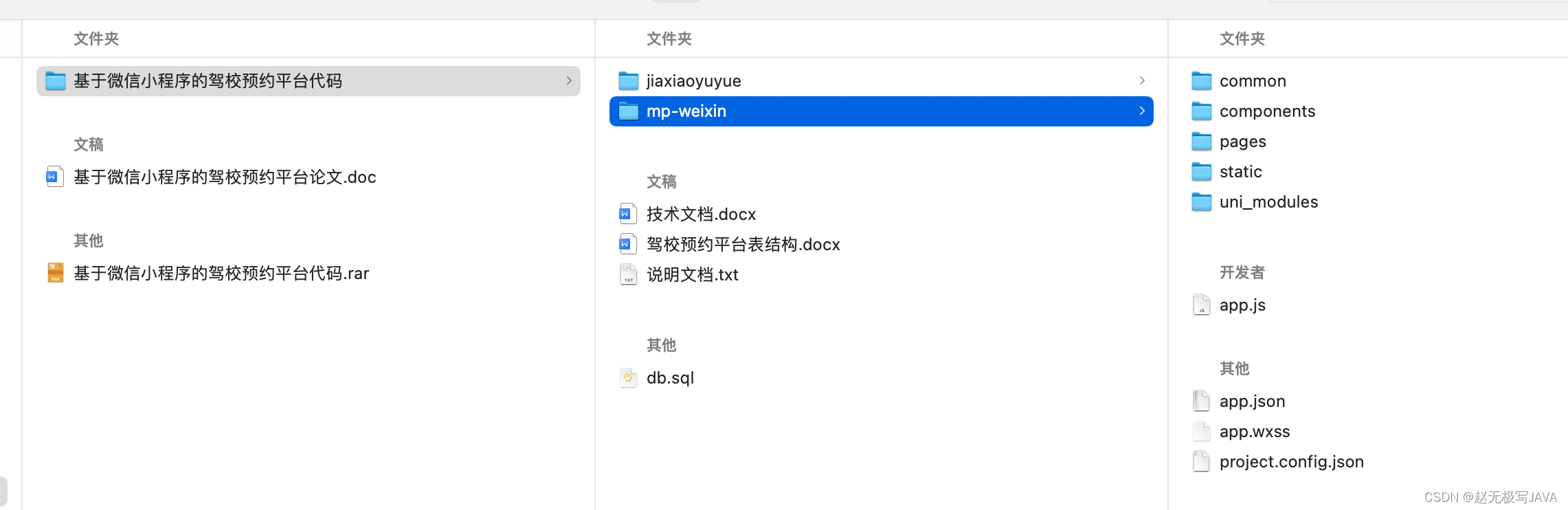Click the Word icon for 技术文档.docx
Image resolution: width=1568 pixels, height=510 pixels.
coord(628,214)
